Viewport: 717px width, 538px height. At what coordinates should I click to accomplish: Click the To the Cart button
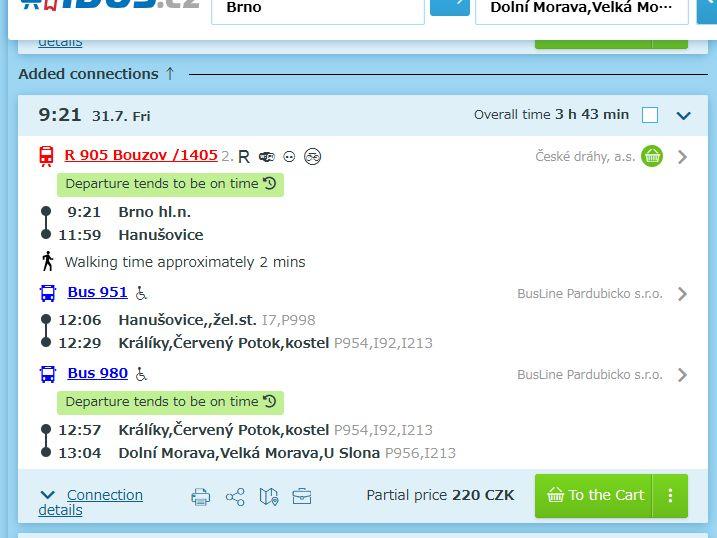[594, 495]
